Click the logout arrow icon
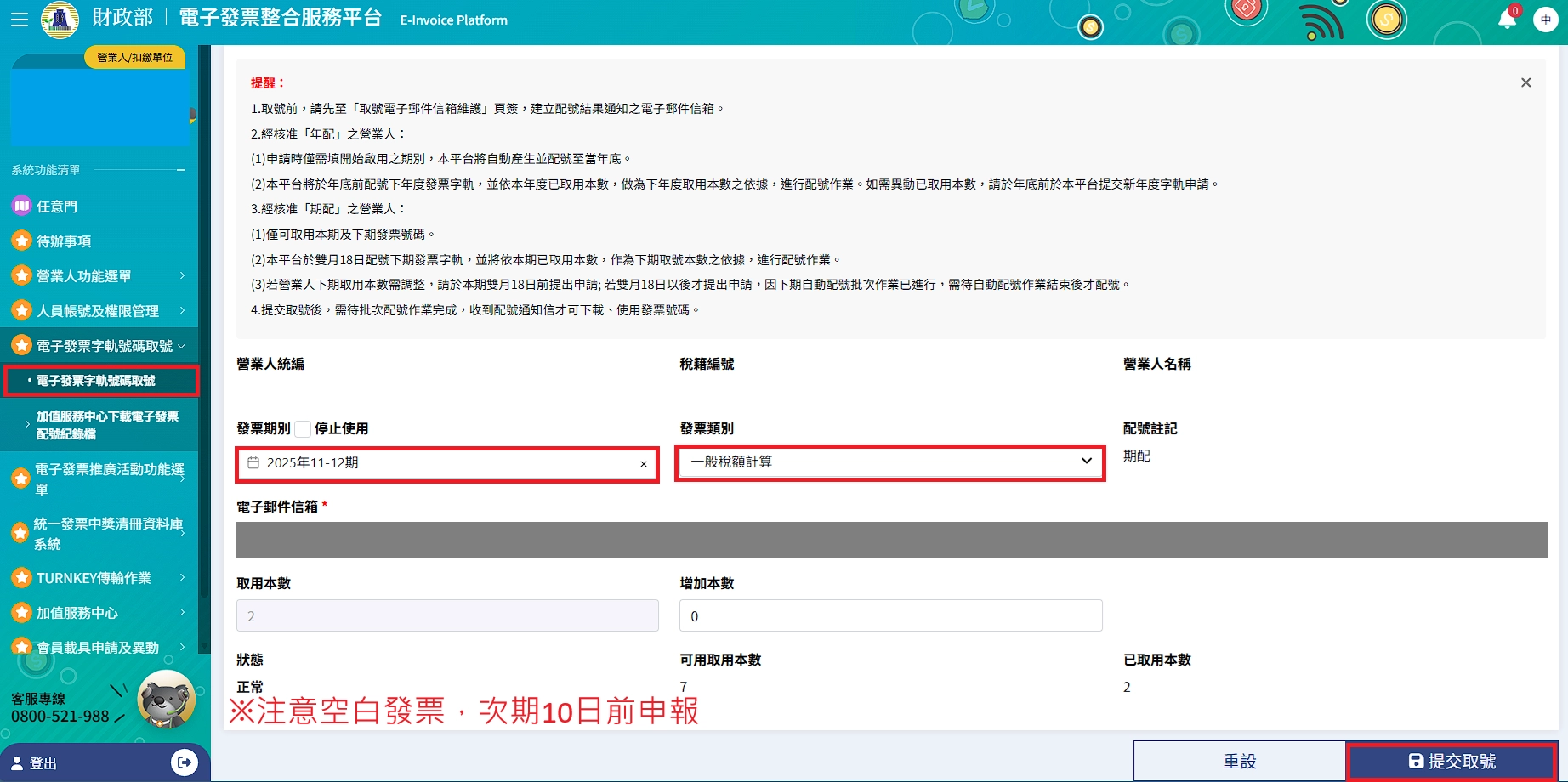The image size is (1568, 782). pos(184,762)
